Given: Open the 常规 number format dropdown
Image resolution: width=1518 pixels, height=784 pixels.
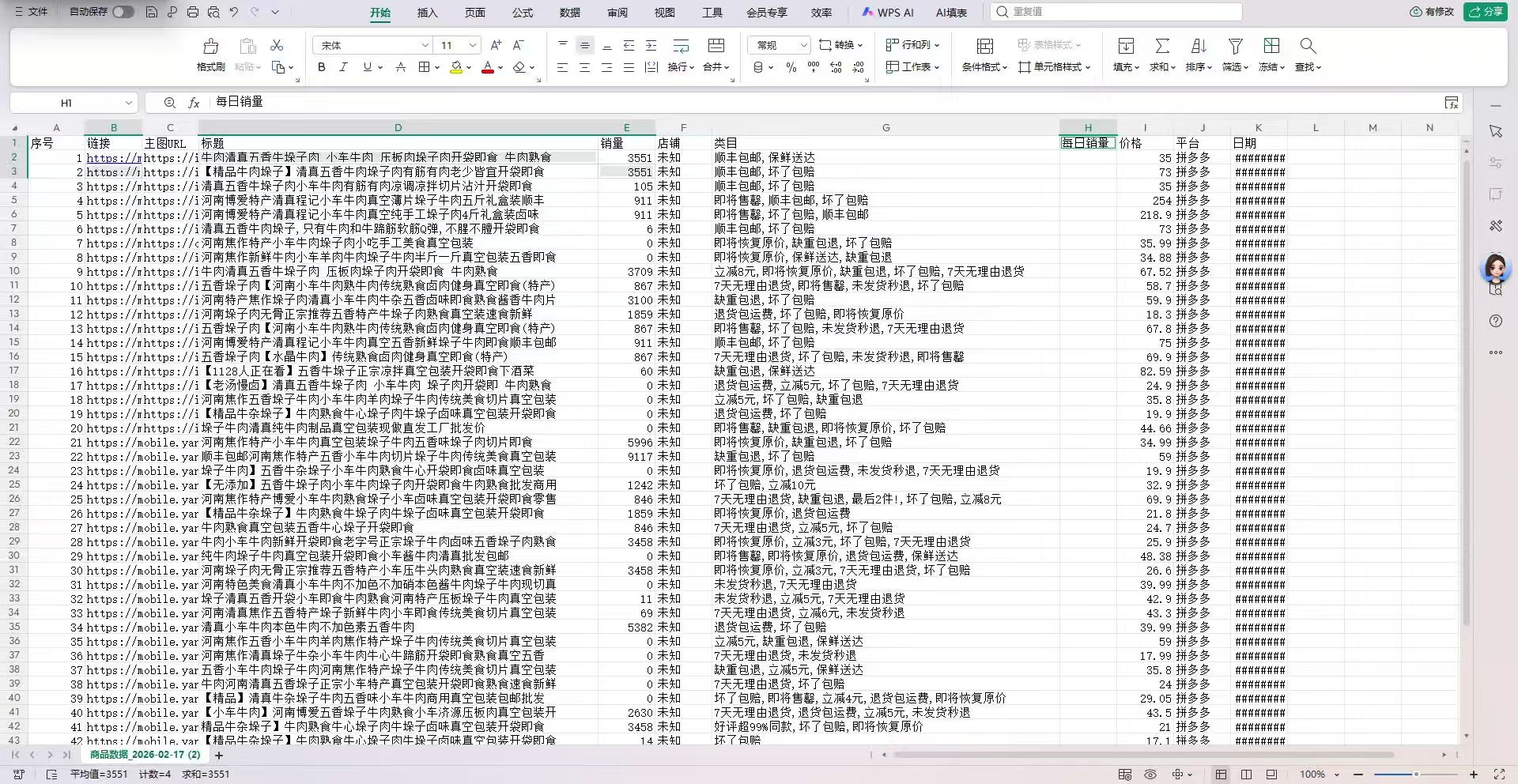Looking at the screenshot, I should [x=804, y=45].
